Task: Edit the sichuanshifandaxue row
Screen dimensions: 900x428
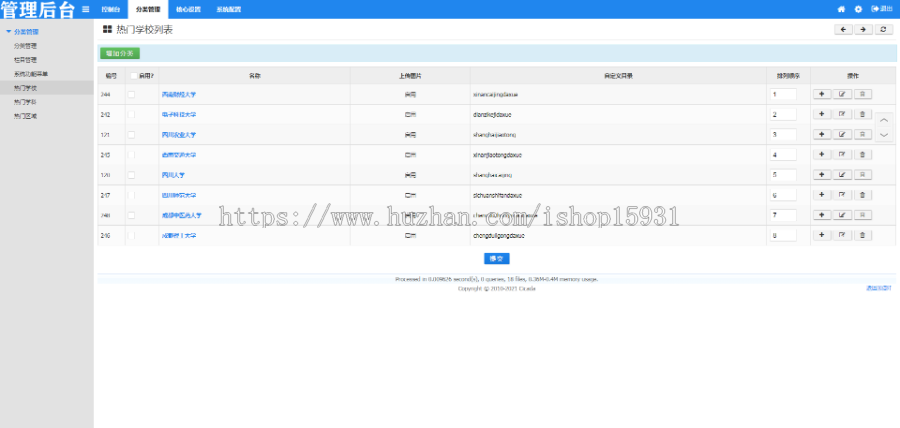Action: [x=842, y=195]
